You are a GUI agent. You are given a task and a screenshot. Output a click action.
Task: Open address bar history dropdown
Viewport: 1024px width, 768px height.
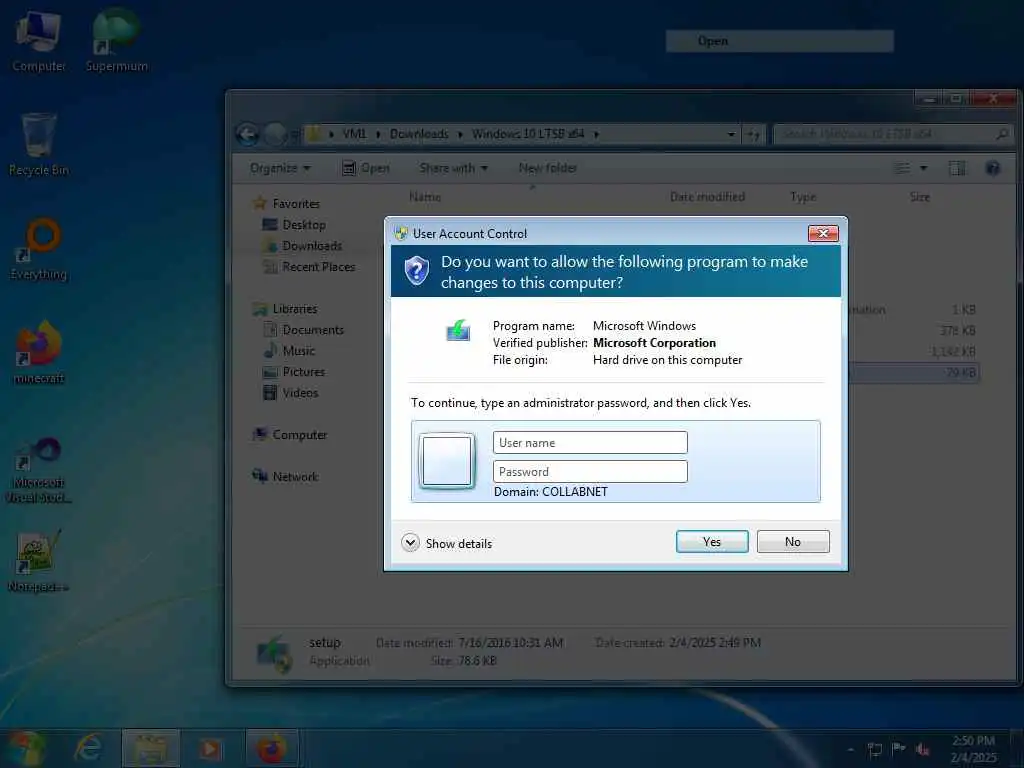tap(731, 135)
